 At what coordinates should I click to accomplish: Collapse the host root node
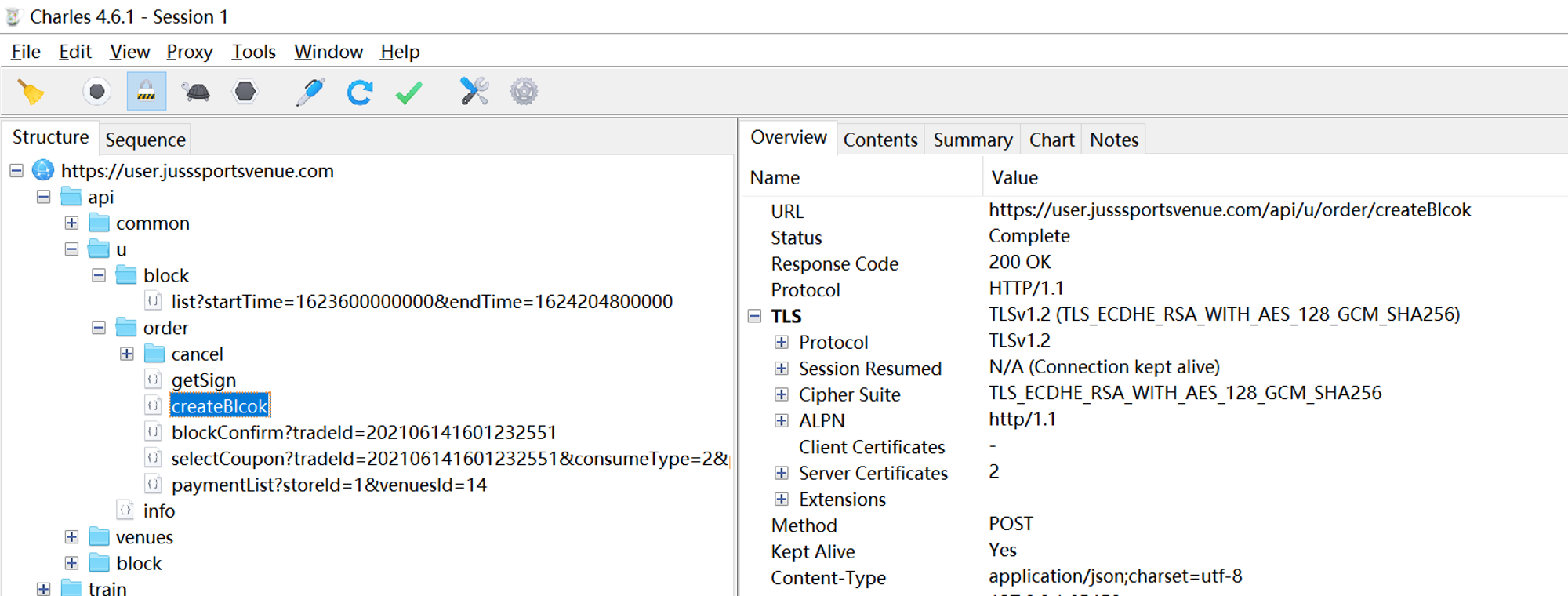pyautogui.click(x=16, y=170)
